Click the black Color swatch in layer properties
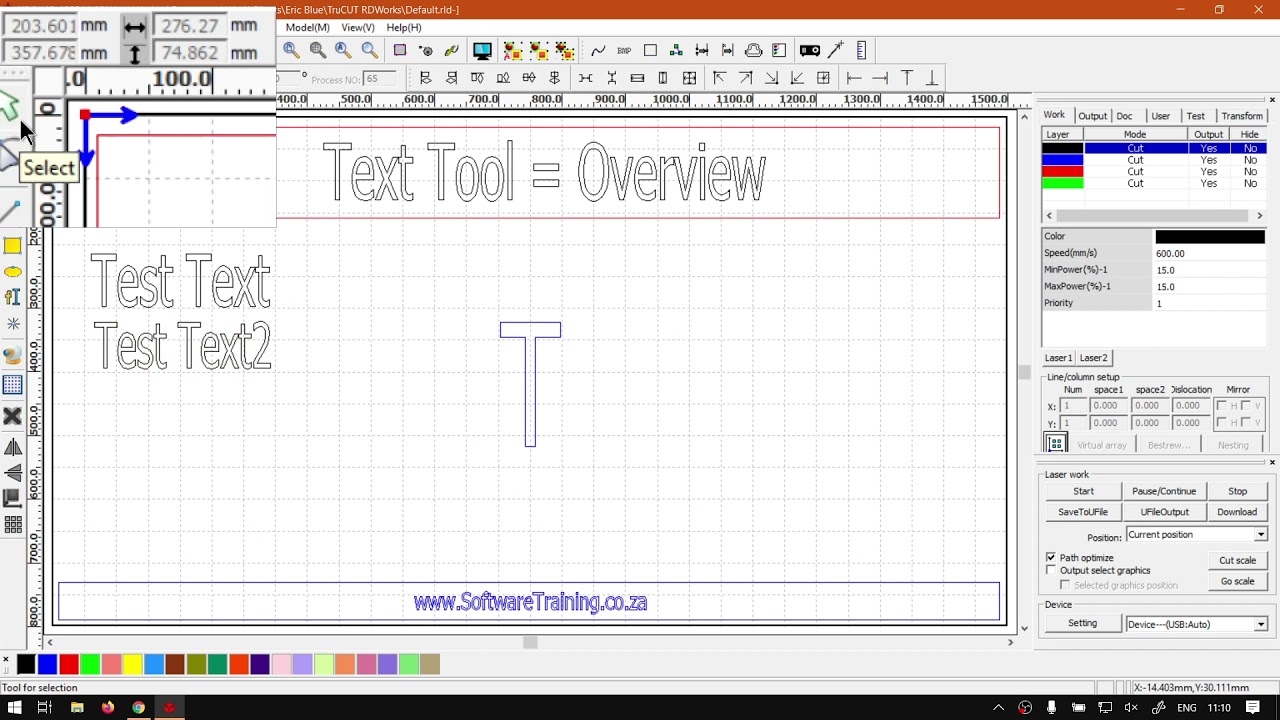 (x=1210, y=237)
